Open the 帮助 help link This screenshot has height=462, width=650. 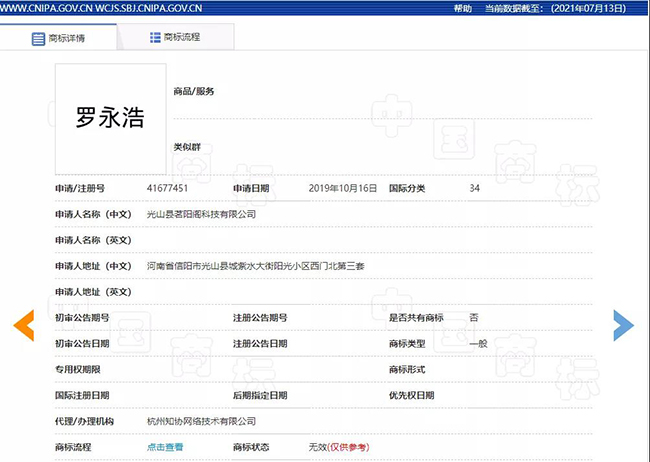(x=462, y=7)
